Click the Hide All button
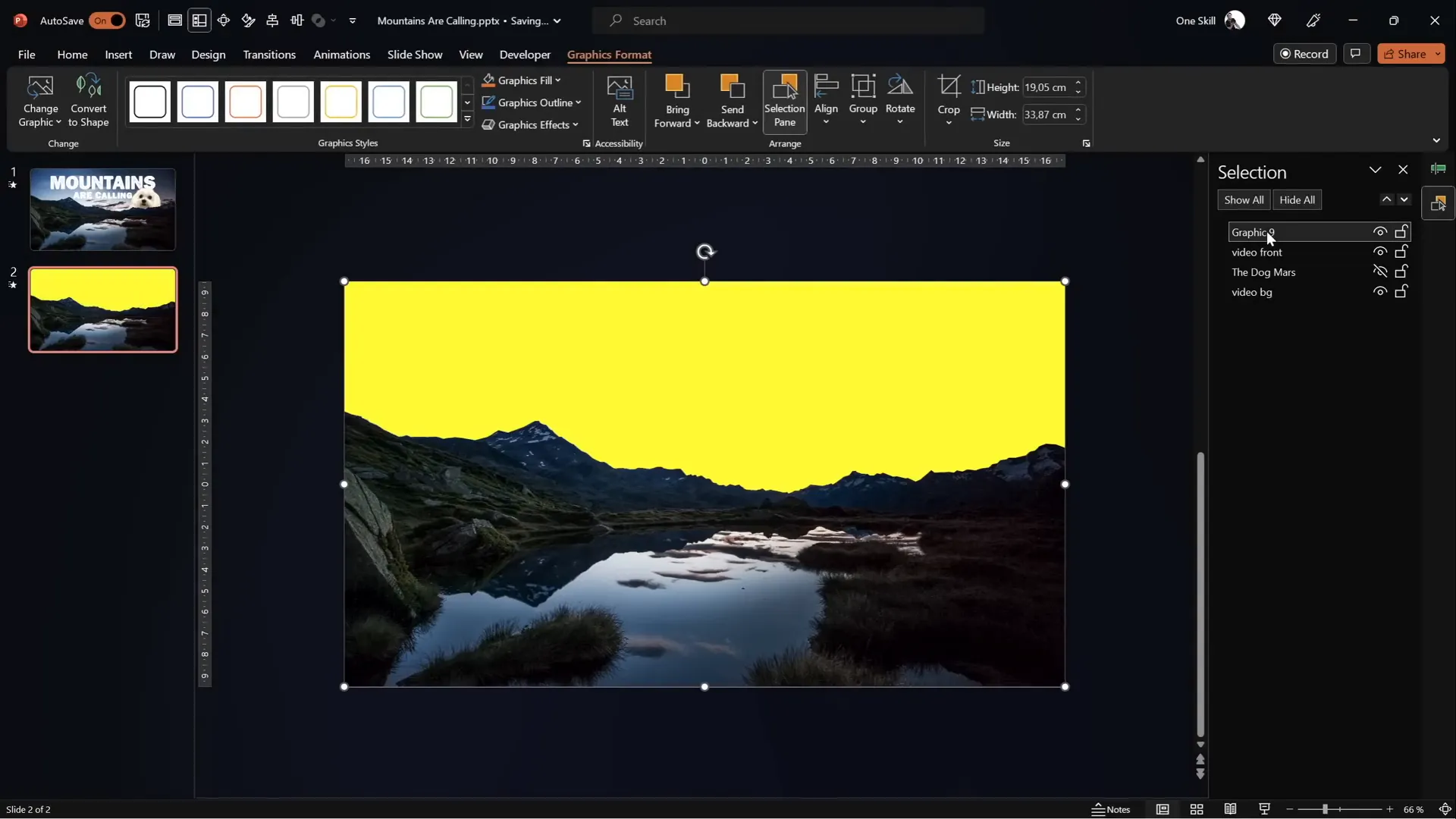 (x=1297, y=200)
